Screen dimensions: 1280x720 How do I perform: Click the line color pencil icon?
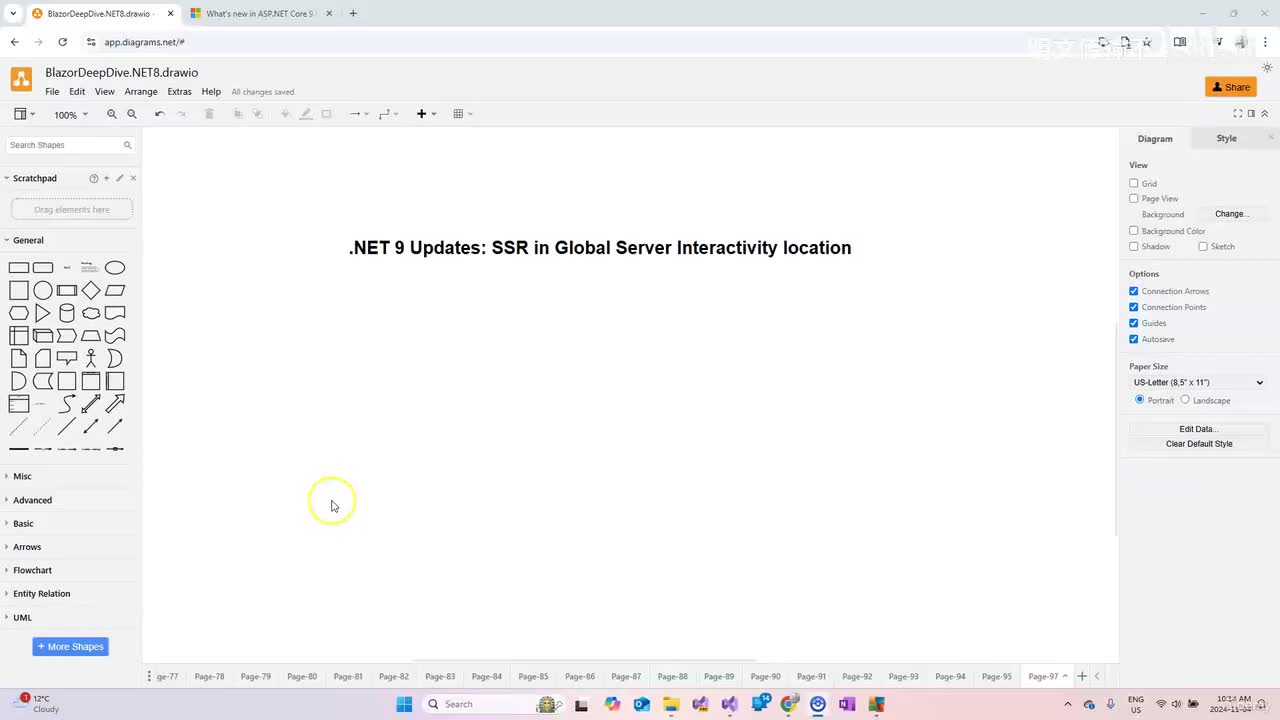[x=306, y=114]
